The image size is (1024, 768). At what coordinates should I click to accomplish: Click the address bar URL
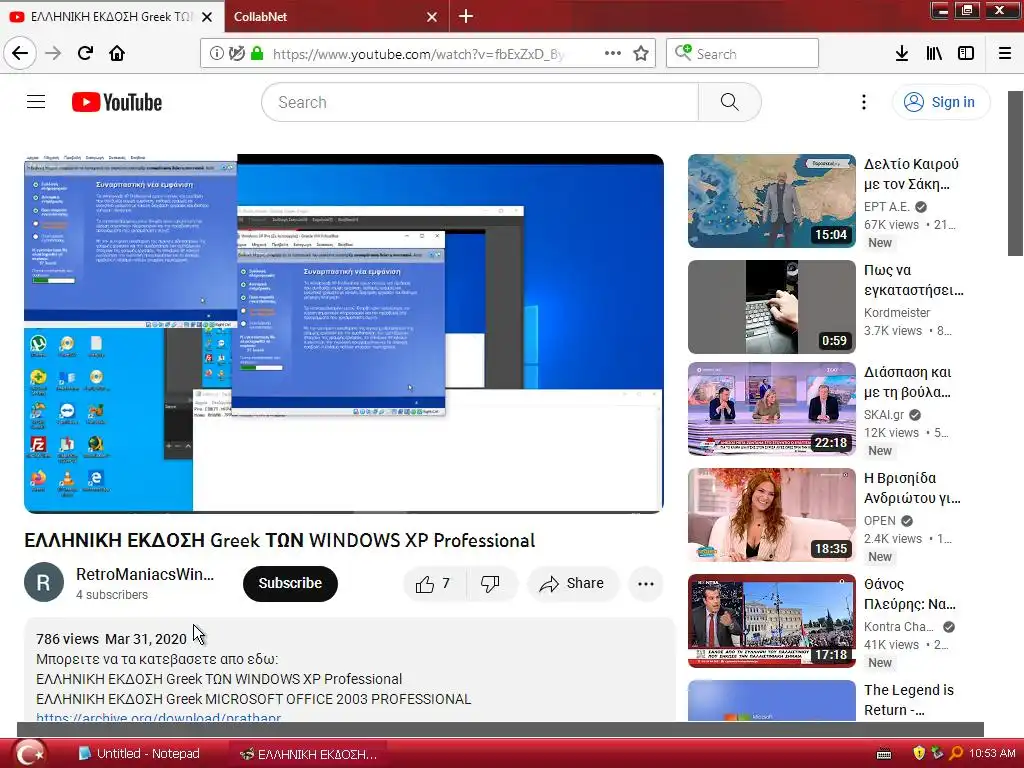tap(418, 54)
